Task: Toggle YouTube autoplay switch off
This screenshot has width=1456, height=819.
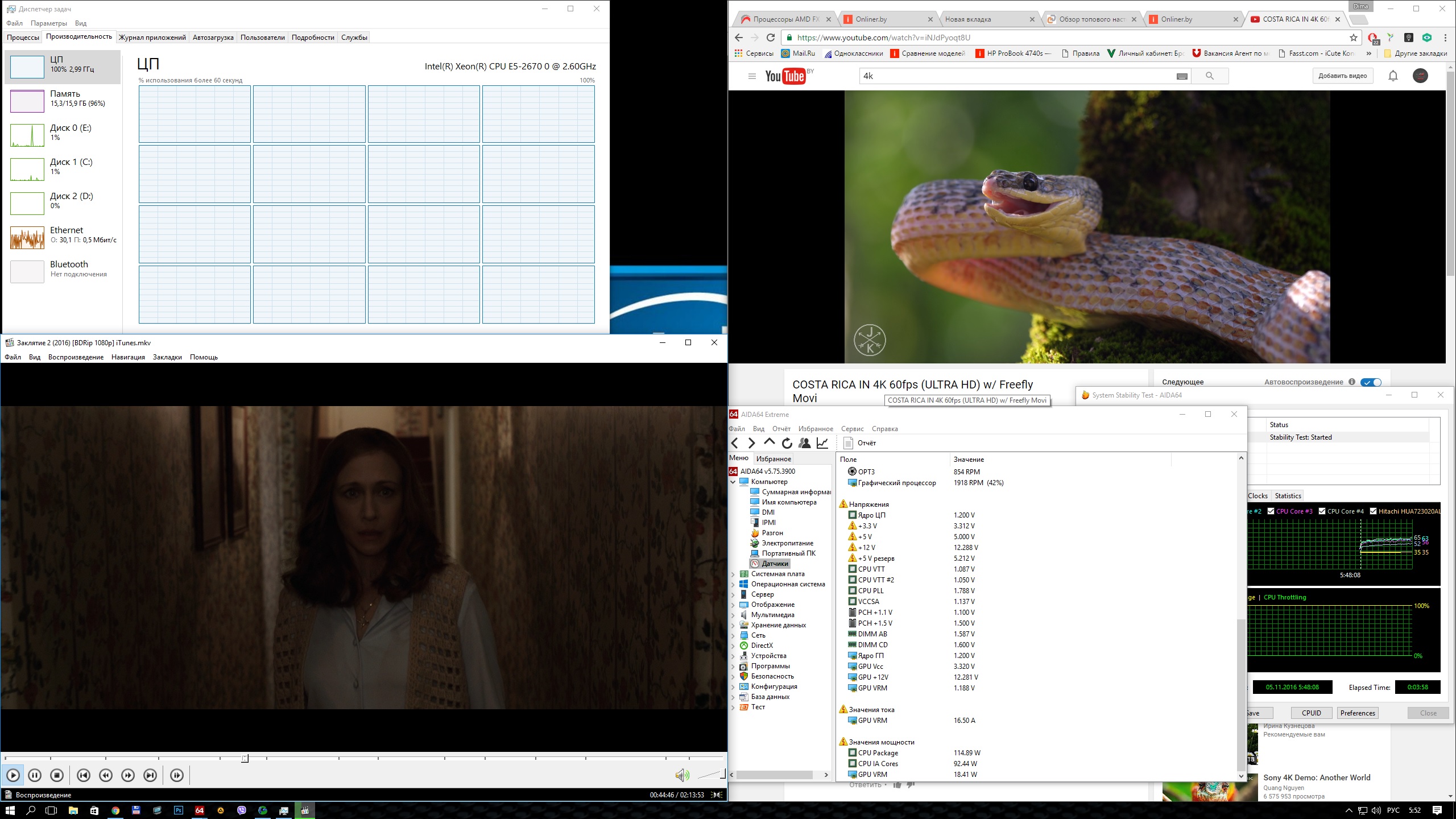Action: pyautogui.click(x=1371, y=382)
